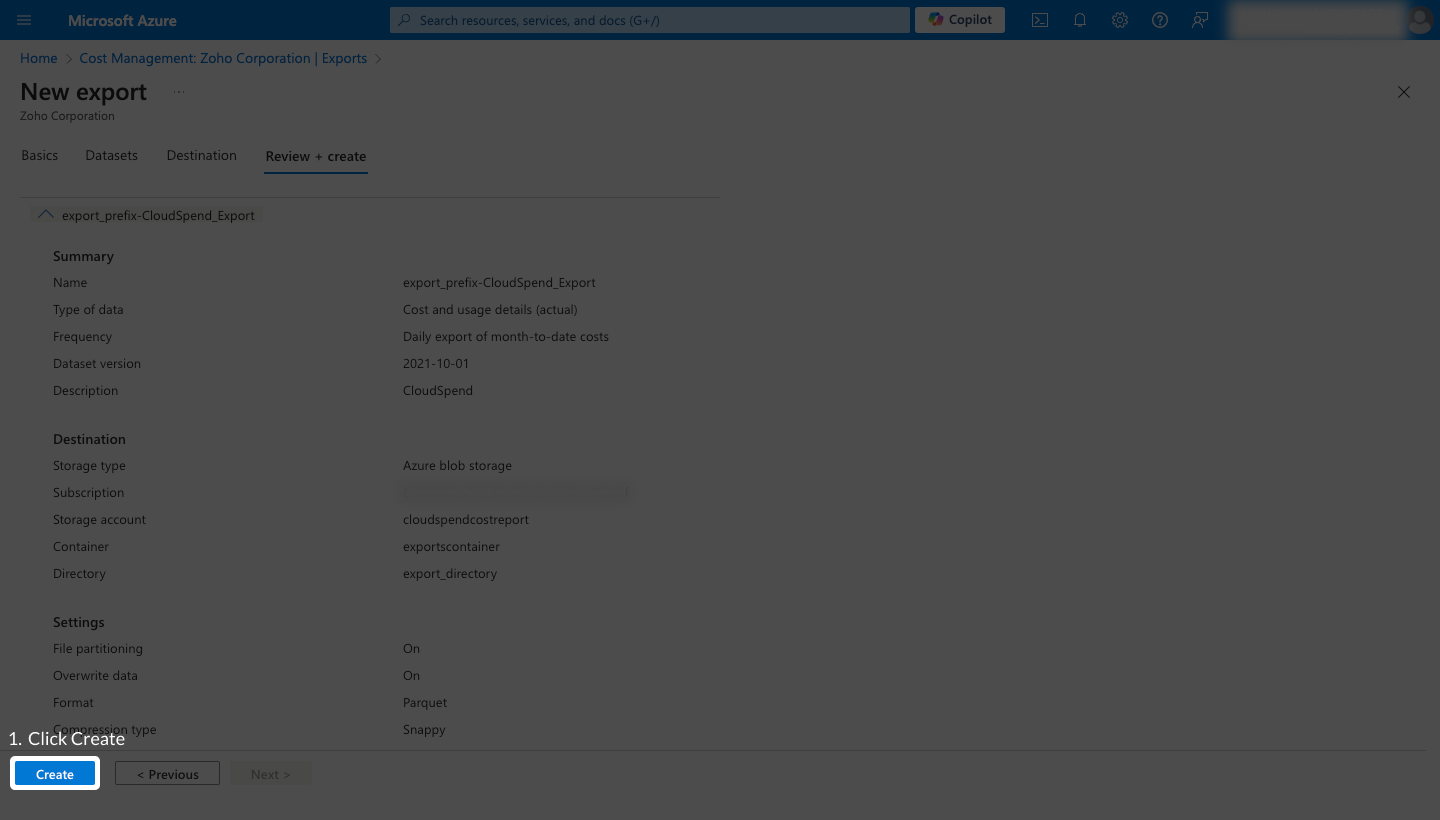This screenshot has width=1440, height=820.
Task: Focus the Search resources input field
Action: (650, 20)
